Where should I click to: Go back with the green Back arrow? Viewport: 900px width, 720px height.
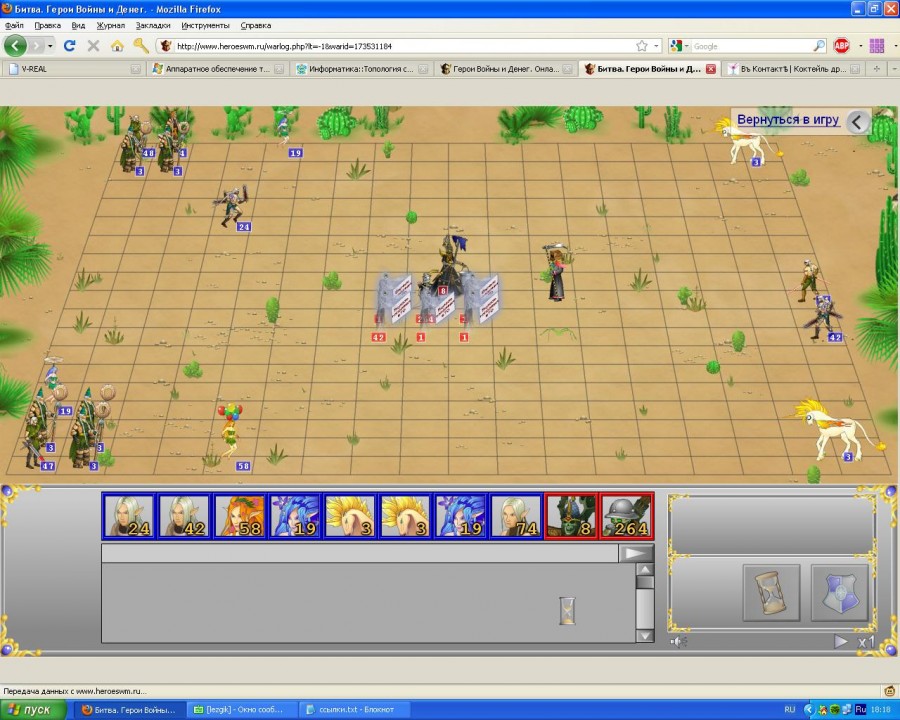pyautogui.click(x=15, y=45)
